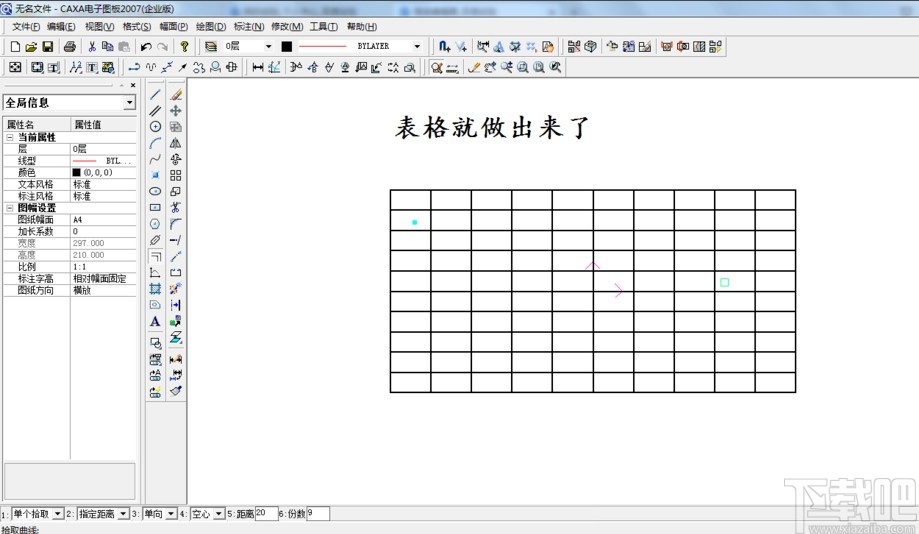Click the 属性值 column header
Image resolution: width=919 pixels, height=534 pixels.
click(104, 124)
